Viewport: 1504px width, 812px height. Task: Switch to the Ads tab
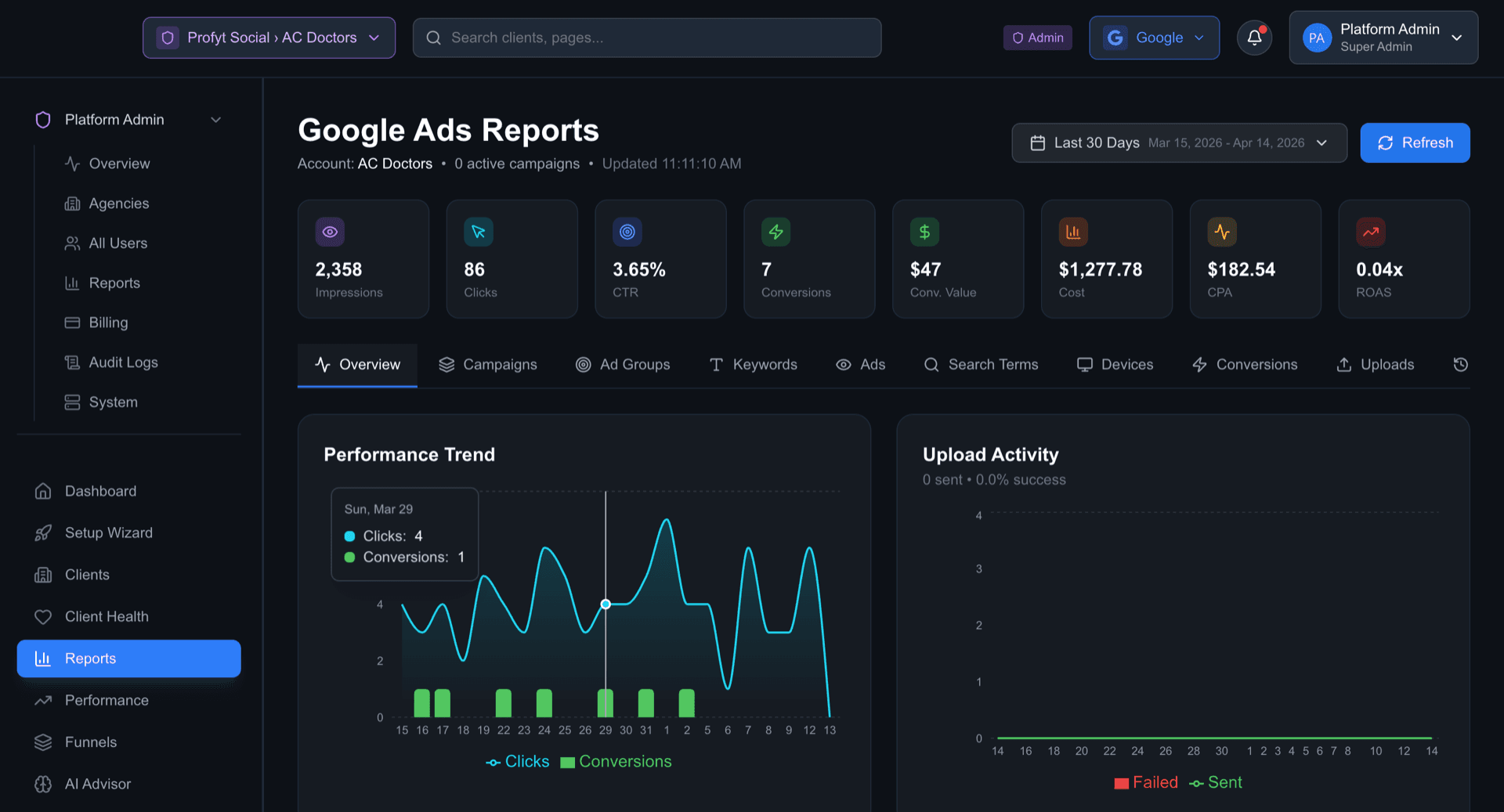pos(860,365)
